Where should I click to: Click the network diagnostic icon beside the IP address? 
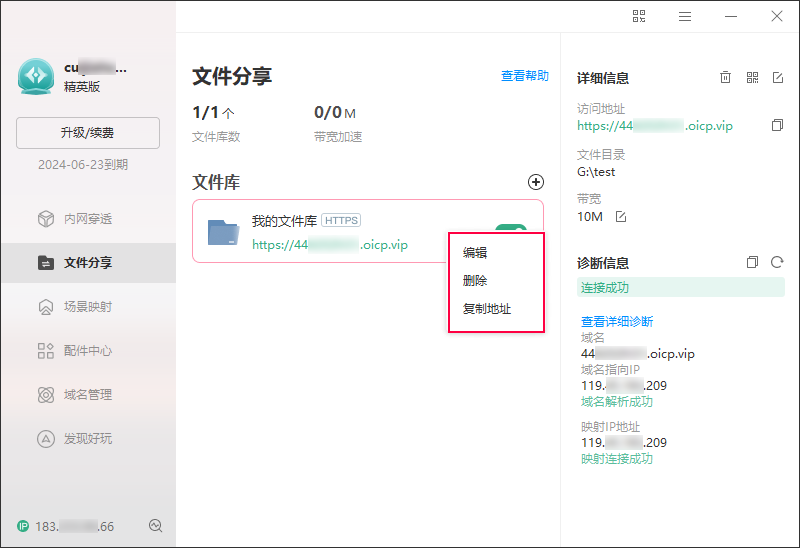(x=155, y=526)
